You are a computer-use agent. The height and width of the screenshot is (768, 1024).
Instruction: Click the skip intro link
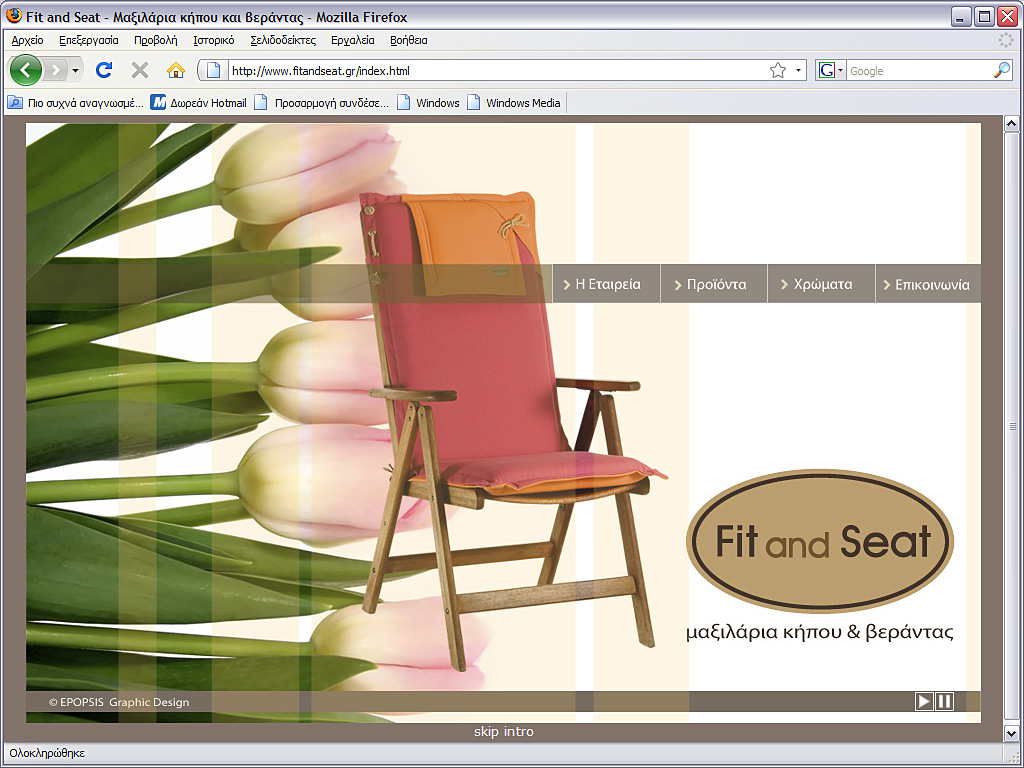(x=504, y=731)
